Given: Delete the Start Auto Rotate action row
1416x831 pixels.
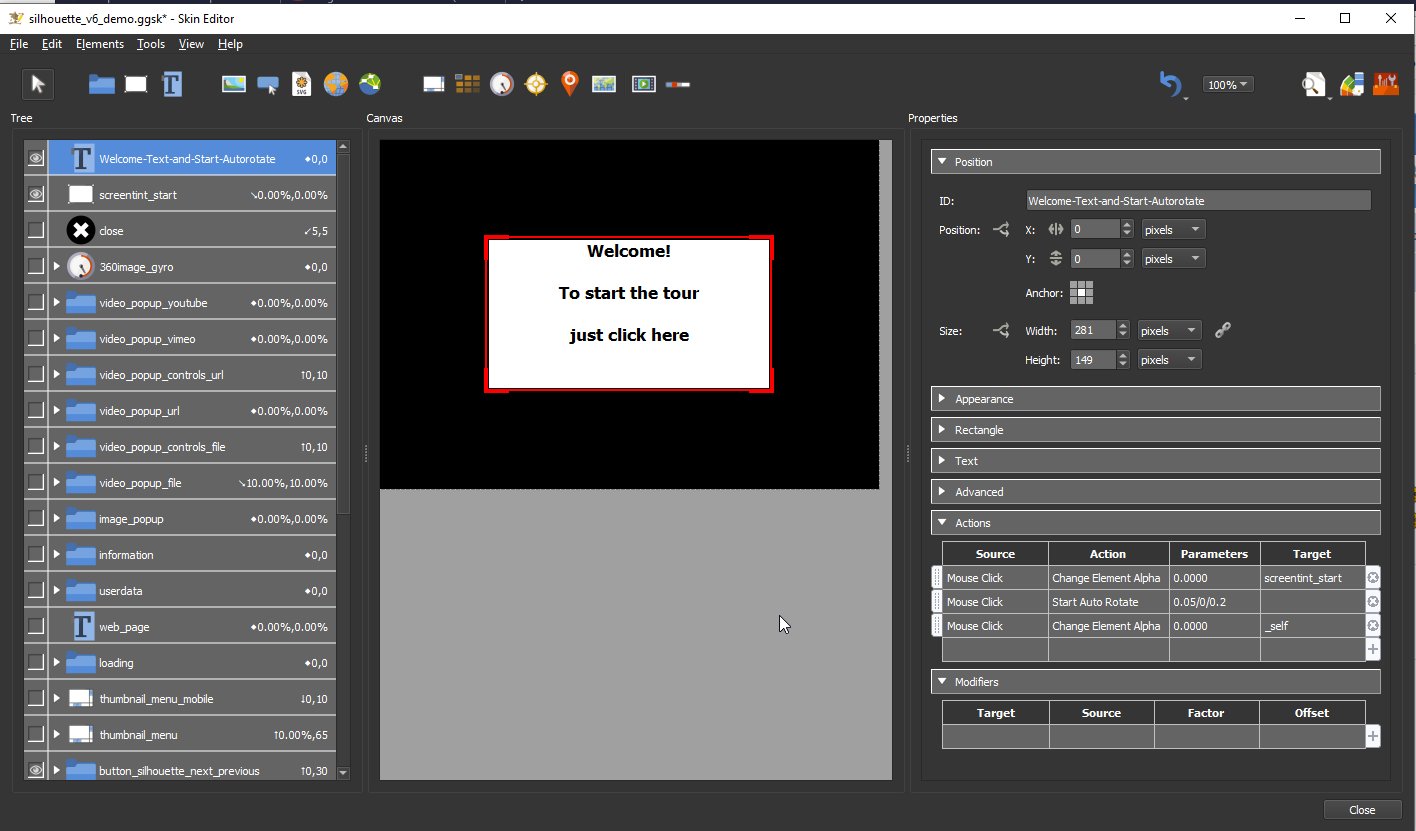Looking at the screenshot, I should click(1373, 602).
